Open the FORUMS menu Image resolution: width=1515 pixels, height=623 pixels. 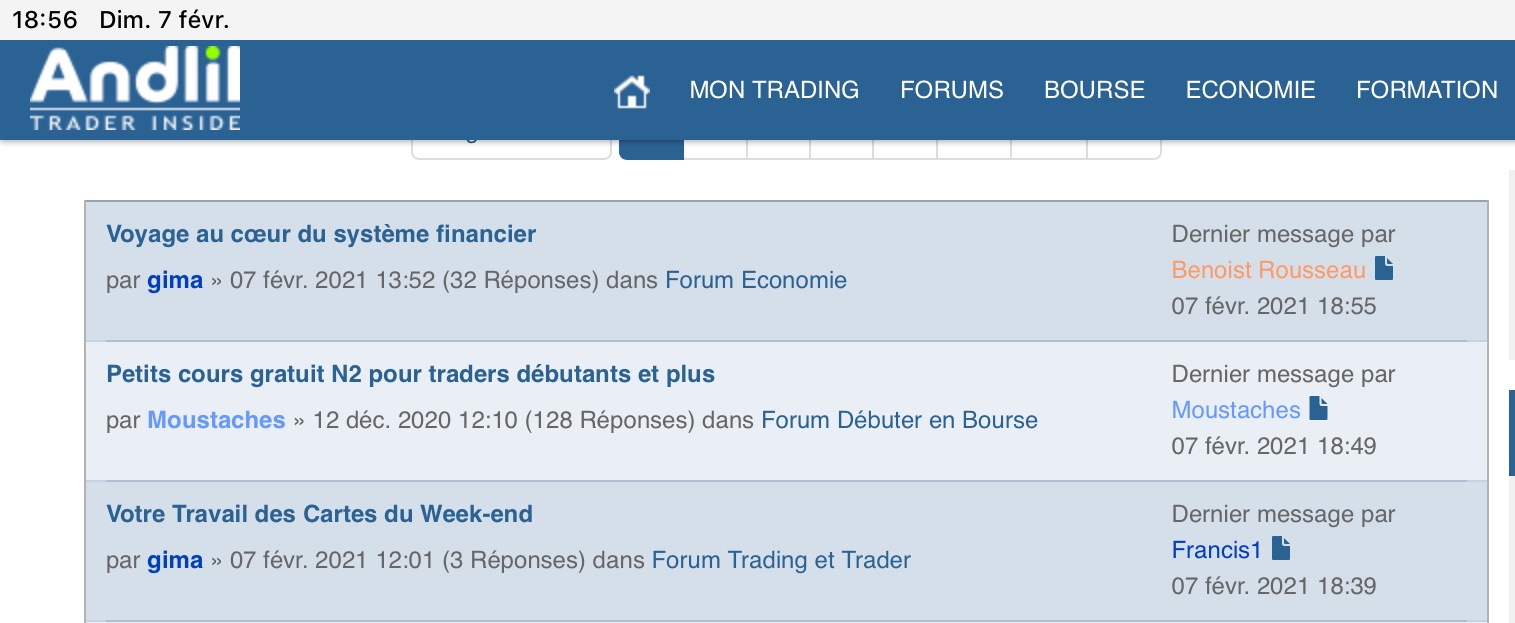coord(951,90)
